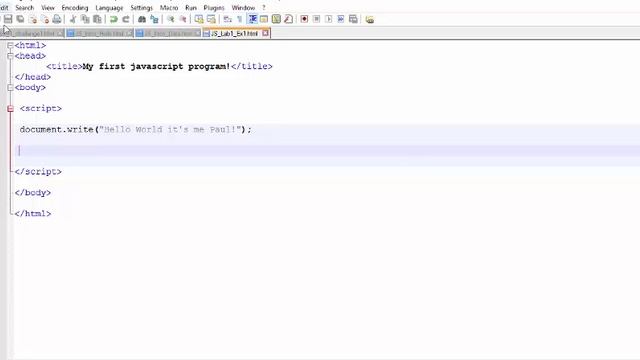
Task: Open the Replace toolbar icon
Action: point(154,19)
